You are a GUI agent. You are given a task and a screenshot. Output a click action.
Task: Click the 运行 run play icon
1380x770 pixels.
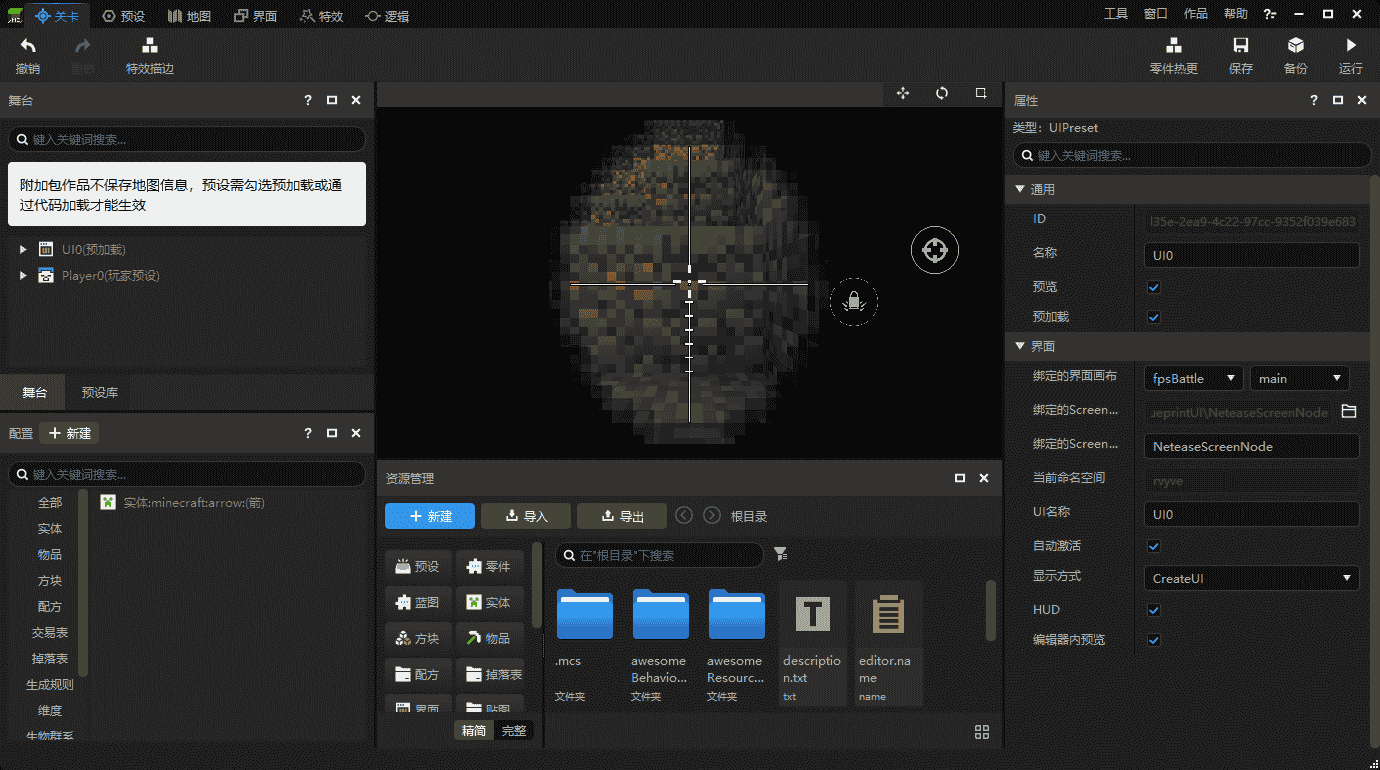coord(1351,46)
